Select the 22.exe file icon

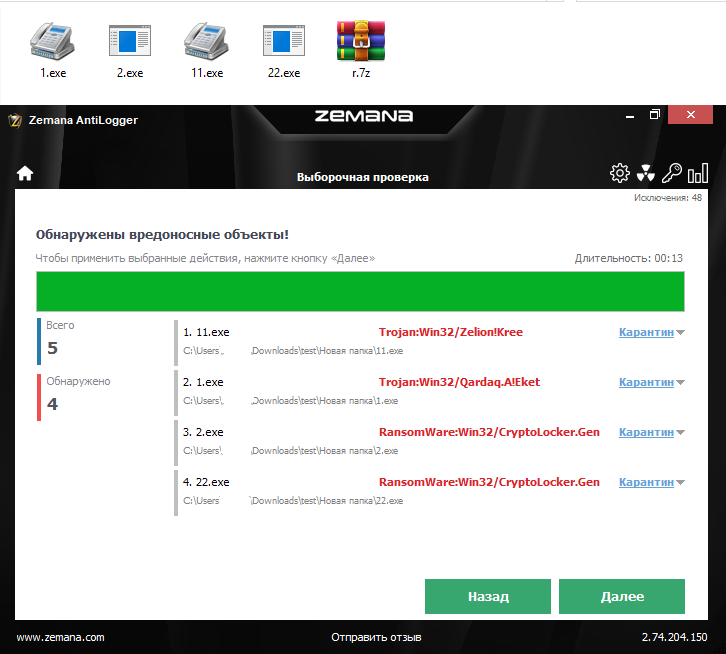pos(284,41)
